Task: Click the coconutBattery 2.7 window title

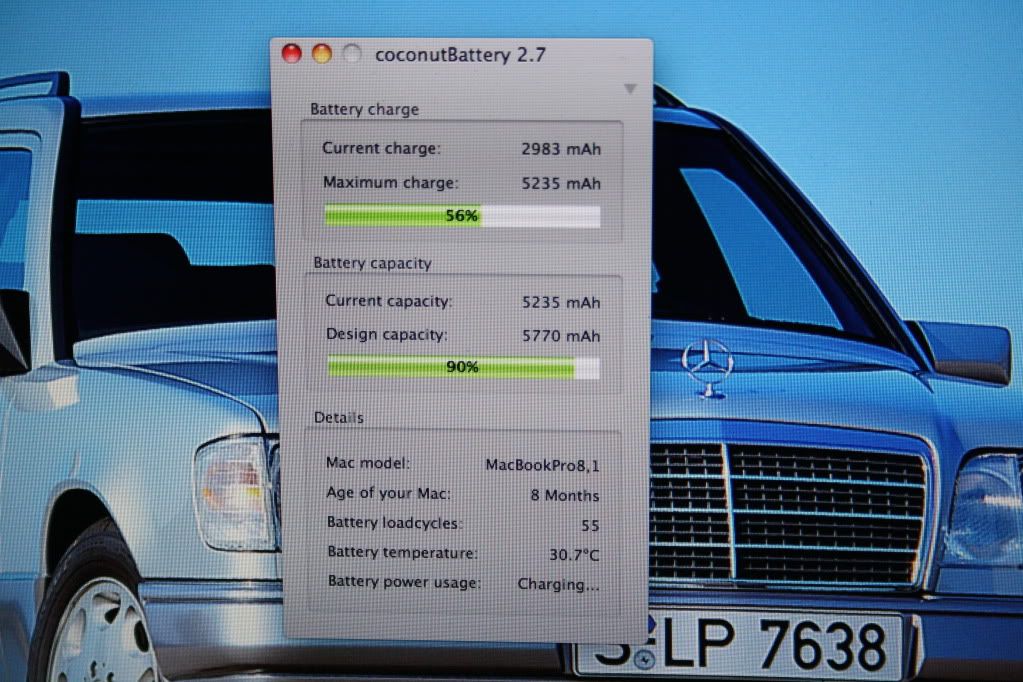Action: pyautogui.click(x=460, y=55)
